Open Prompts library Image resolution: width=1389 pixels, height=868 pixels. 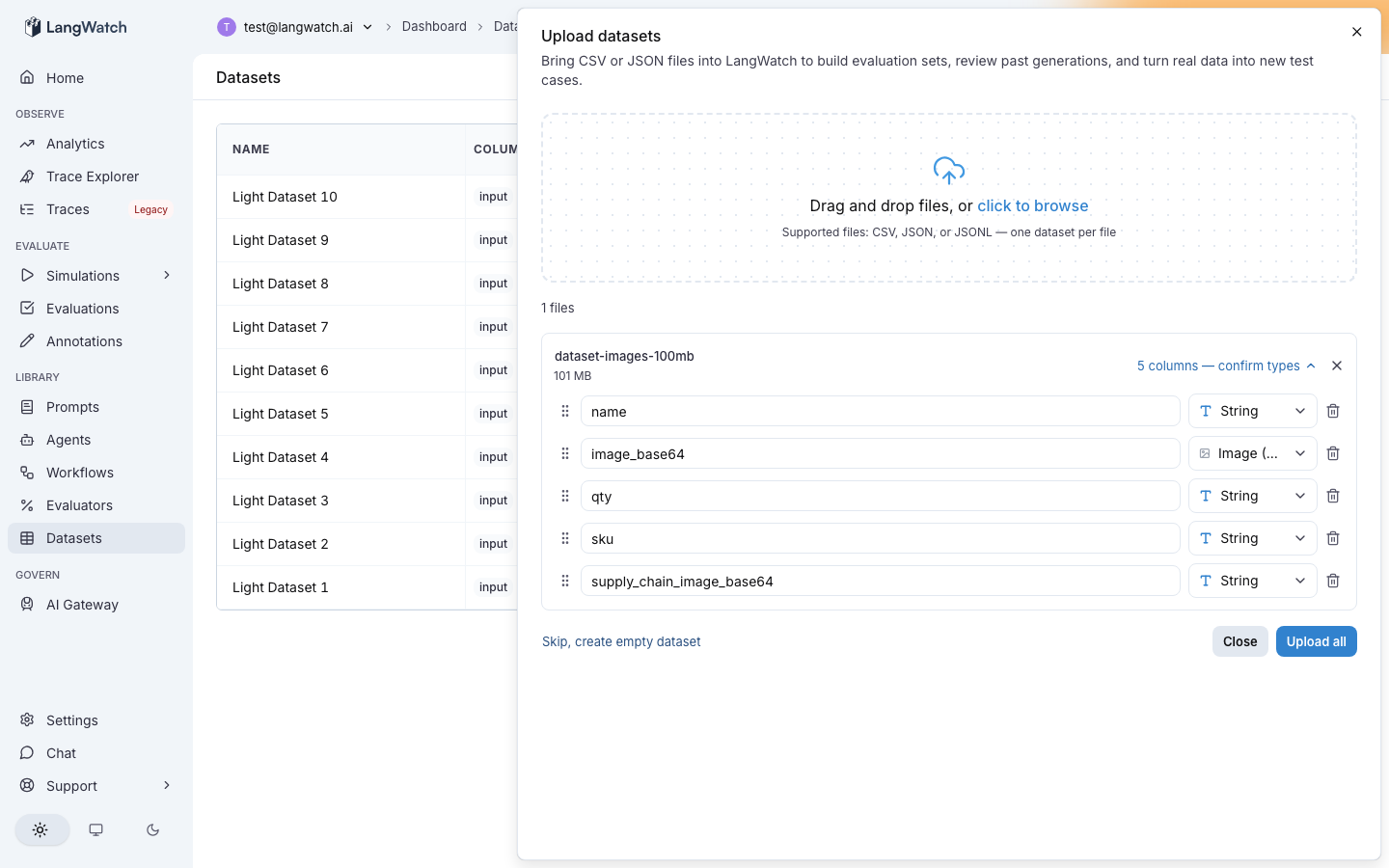coord(96,407)
